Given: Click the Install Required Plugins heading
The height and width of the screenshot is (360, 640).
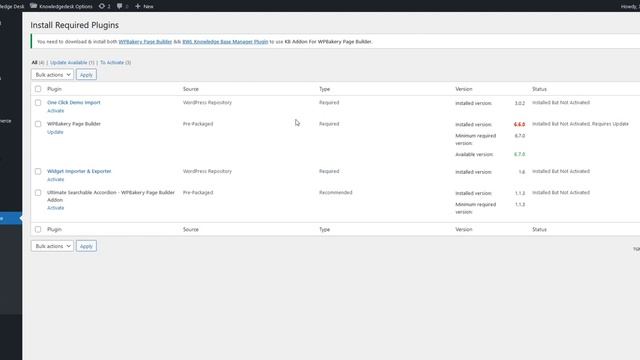Looking at the screenshot, I should 74,25.
